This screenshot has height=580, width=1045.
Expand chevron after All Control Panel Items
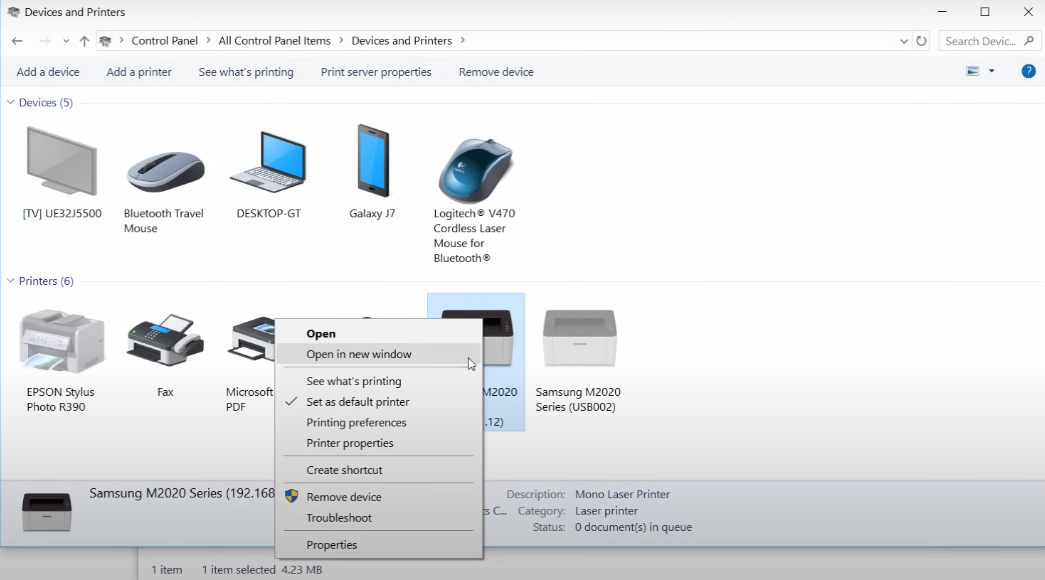[x=341, y=41]
